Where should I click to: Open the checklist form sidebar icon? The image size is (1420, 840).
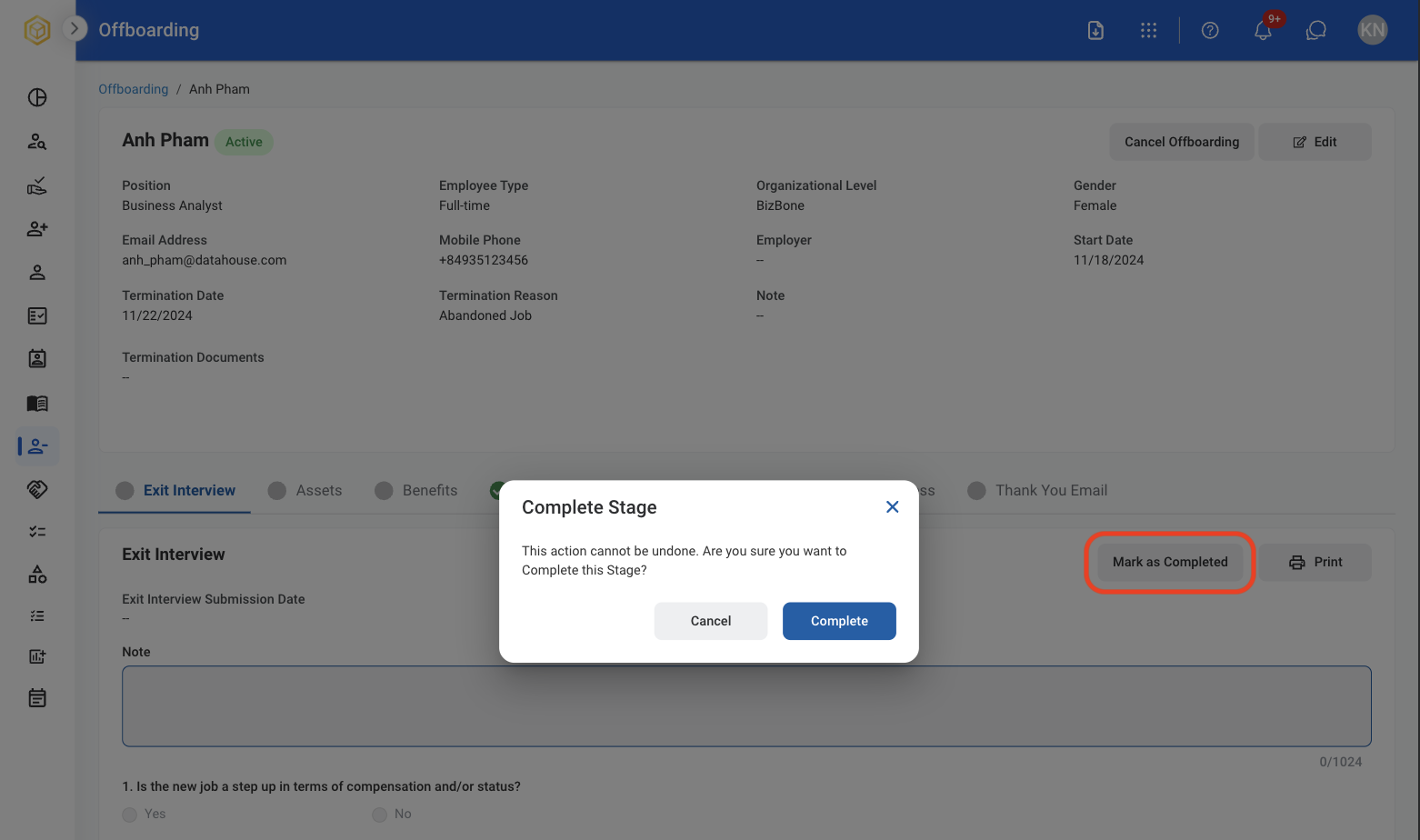pos(37,315)
